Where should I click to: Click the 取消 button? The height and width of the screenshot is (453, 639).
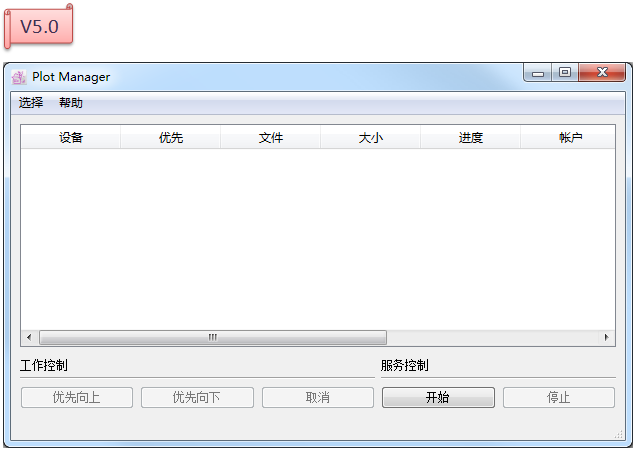(x=318, y=398)
